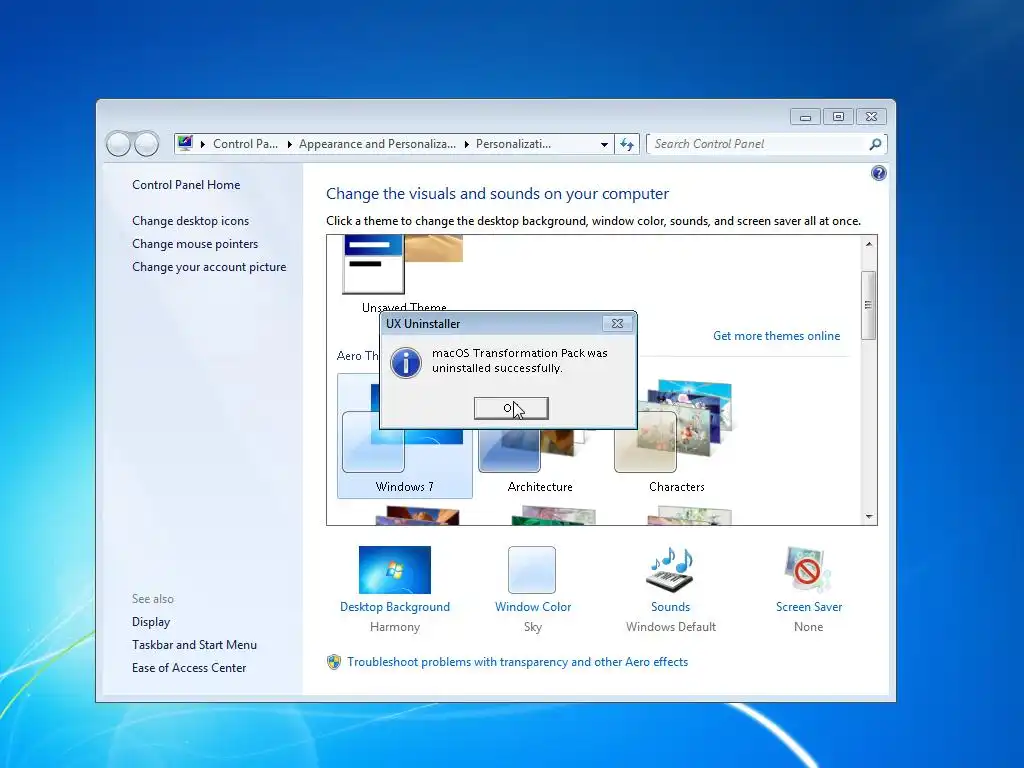Open Get more themes online
This screenshot has height=768, width=1024.
click(x=776, y=336)
